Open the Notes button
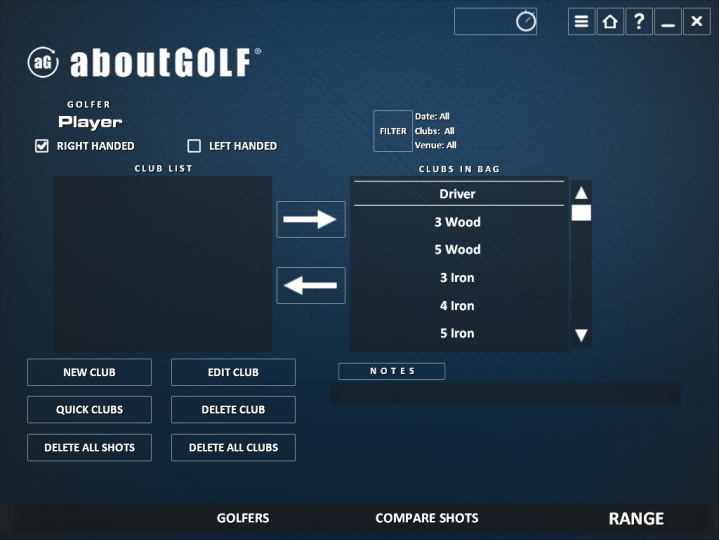The height and width of the screenshot is (540, 719). [x=392, y=371]
